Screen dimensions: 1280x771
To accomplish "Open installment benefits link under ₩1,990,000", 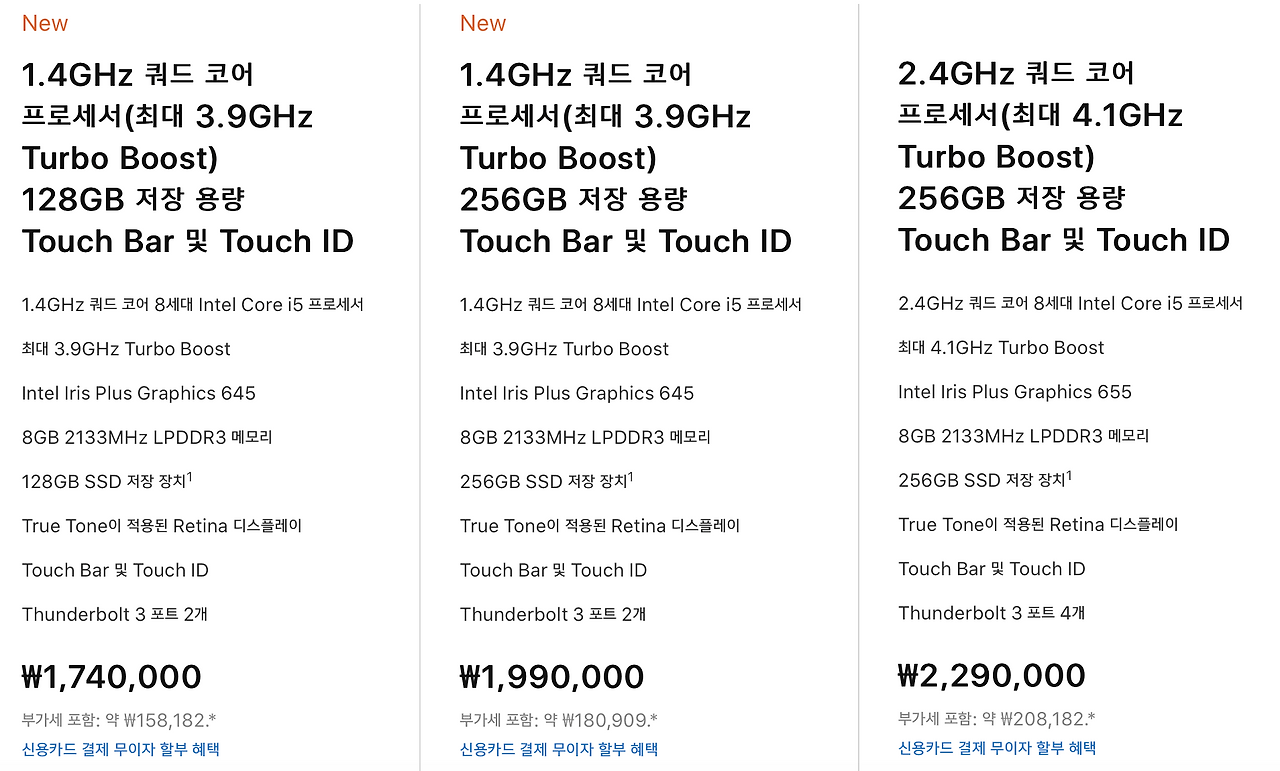I will point(559,749).
